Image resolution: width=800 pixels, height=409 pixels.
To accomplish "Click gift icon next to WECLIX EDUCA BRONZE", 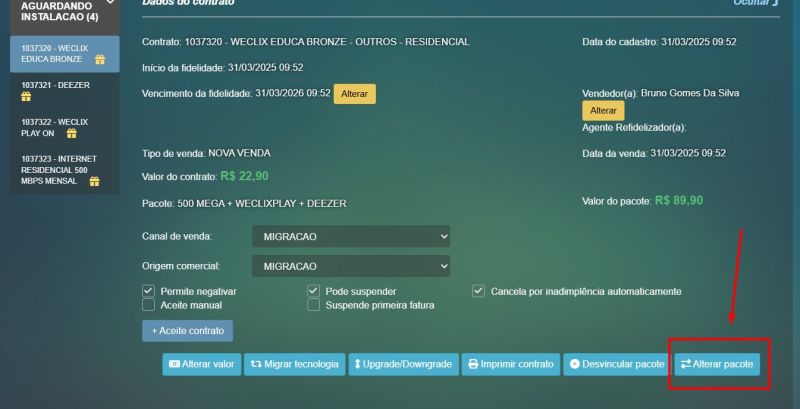I will coord(100,59).
